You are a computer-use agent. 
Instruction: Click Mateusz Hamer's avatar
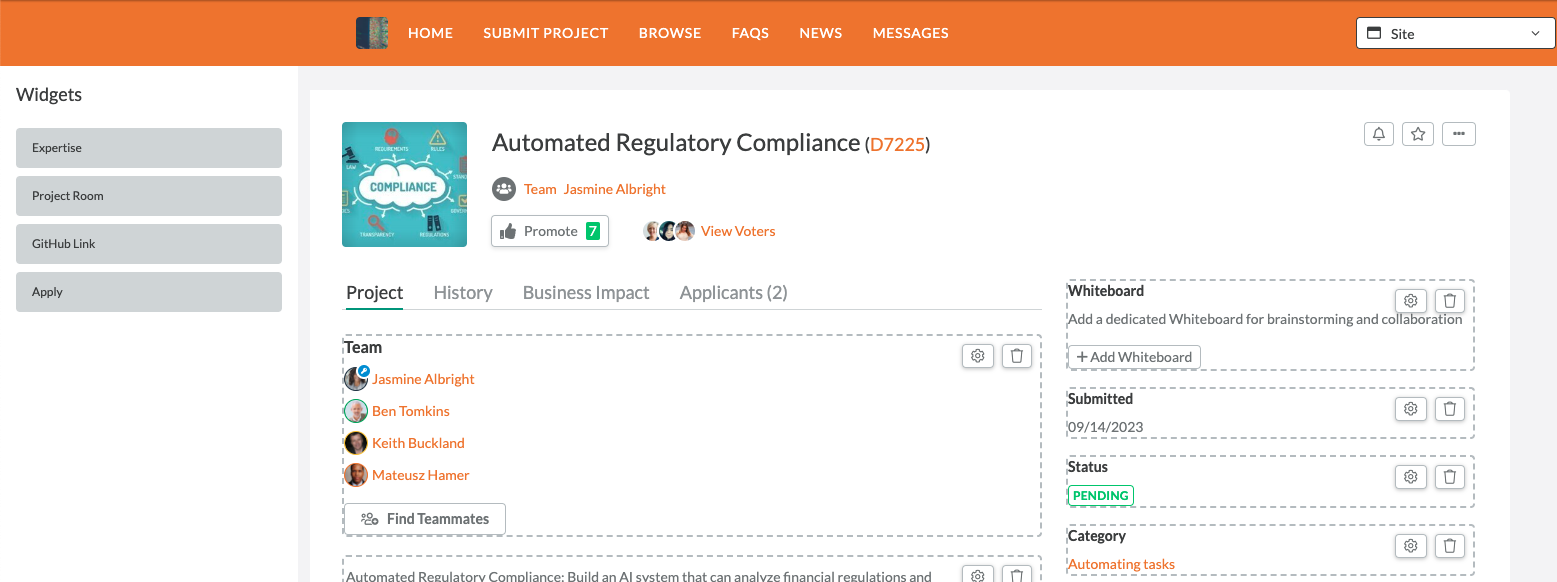click(356, 475)
